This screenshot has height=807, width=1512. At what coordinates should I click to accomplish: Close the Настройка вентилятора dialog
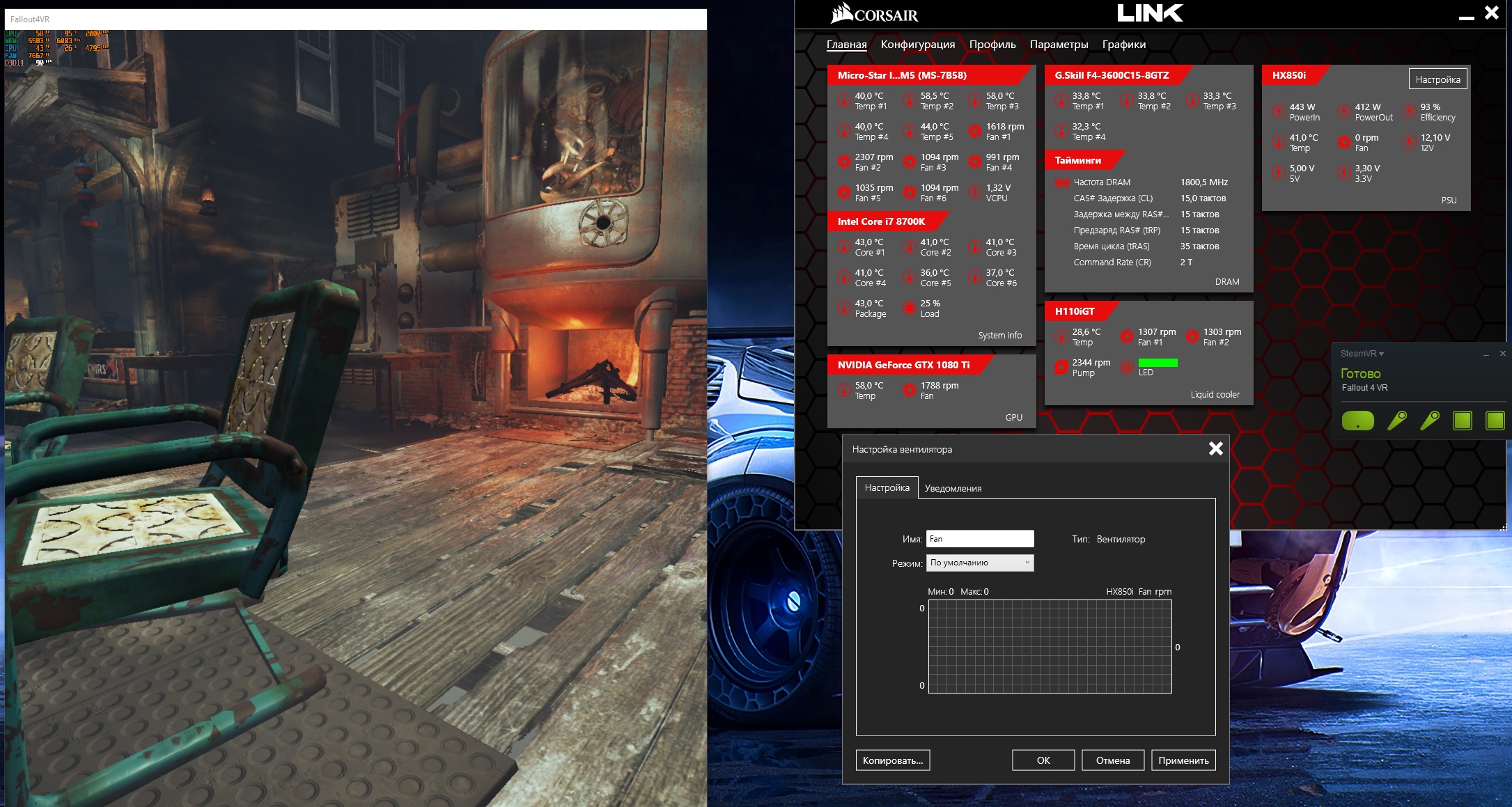click(x=1215, y=448)
